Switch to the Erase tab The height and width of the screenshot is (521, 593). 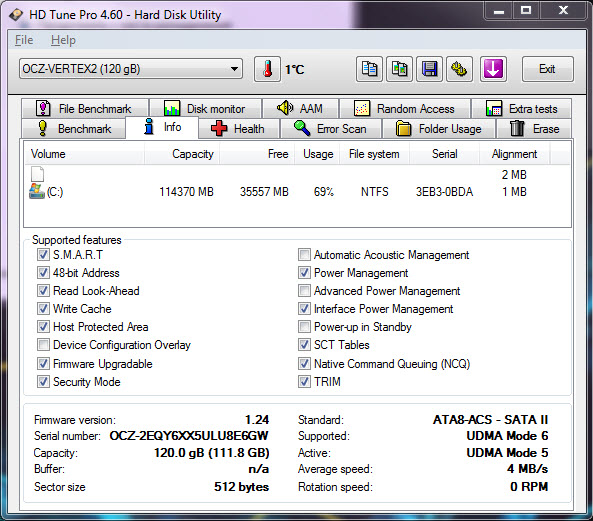coord(534,129)
